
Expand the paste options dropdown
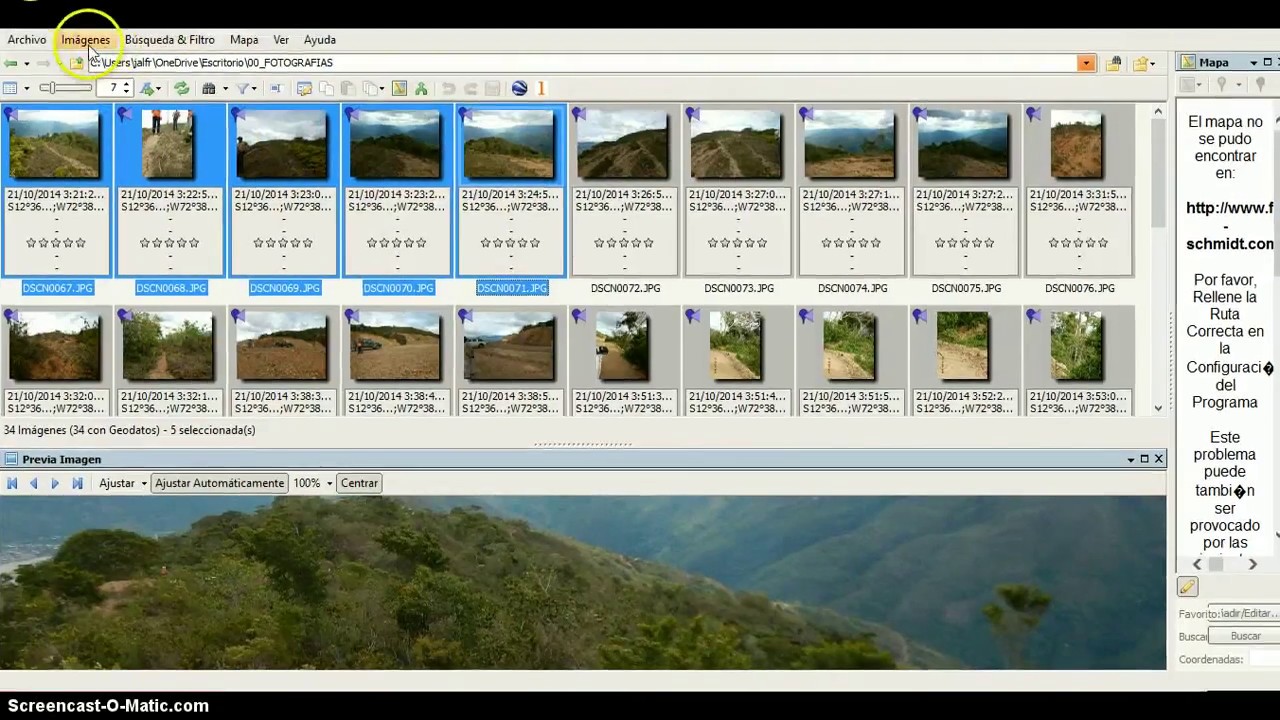[381, 88]
